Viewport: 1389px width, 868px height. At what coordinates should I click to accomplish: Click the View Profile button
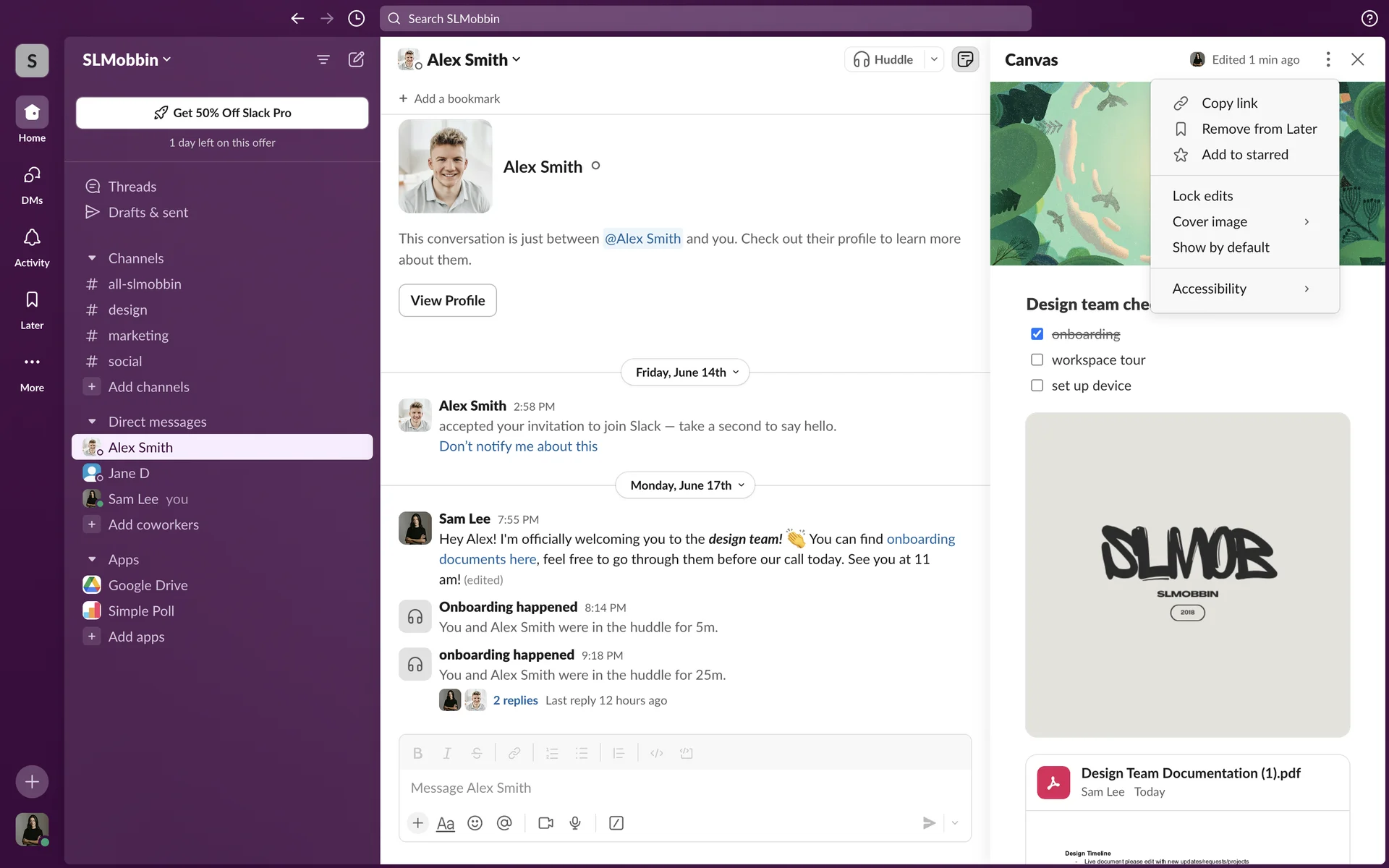click(x=447, y=300)
